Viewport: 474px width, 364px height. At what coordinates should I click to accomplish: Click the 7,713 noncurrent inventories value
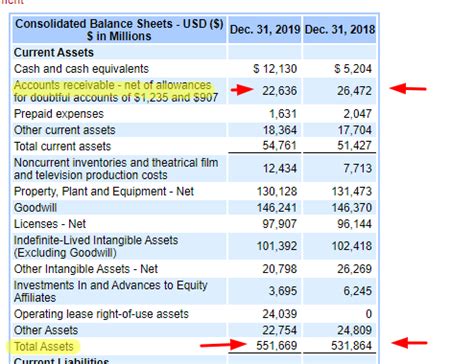pos(358,169)
